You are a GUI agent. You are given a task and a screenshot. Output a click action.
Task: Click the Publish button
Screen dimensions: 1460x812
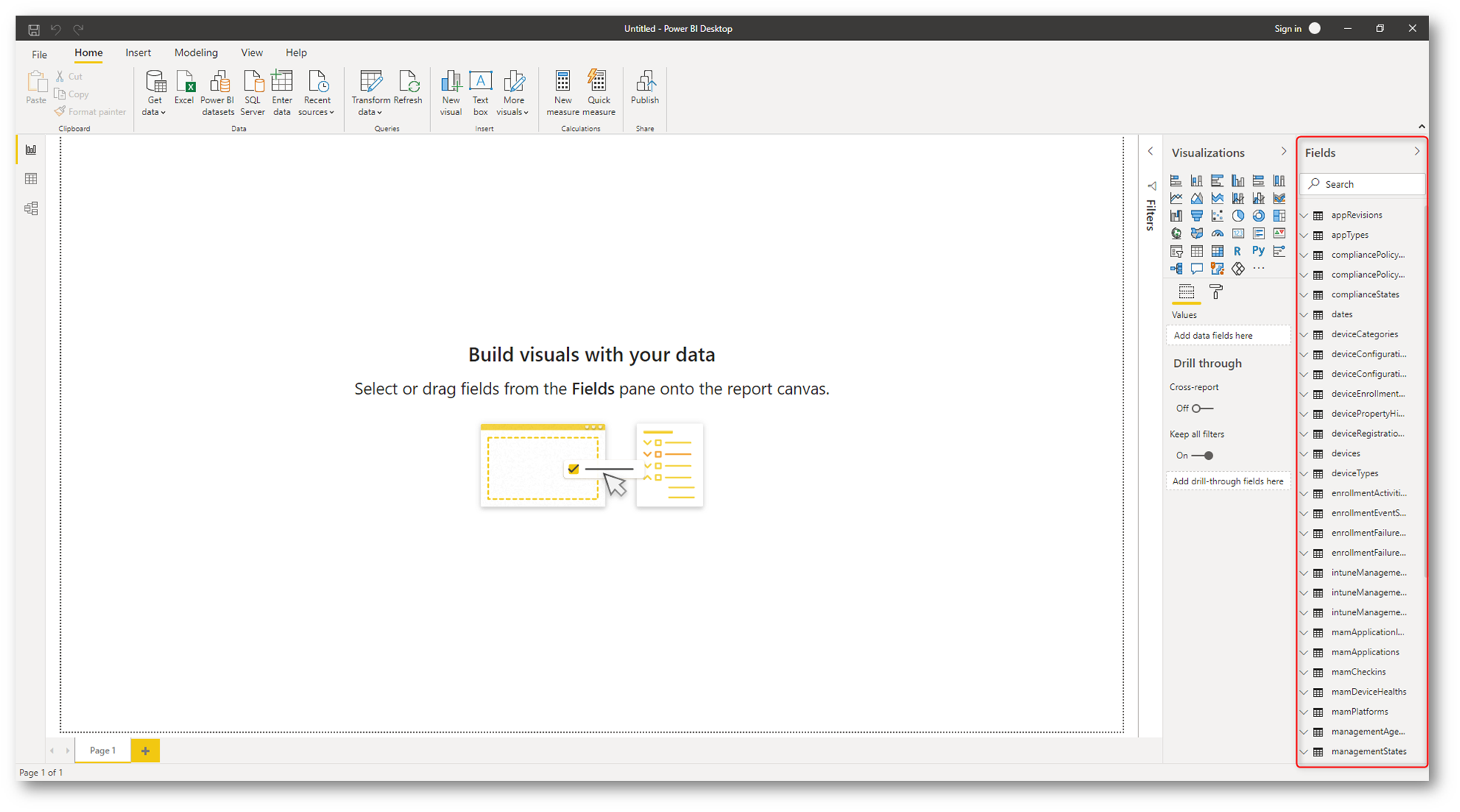point(645,88)
